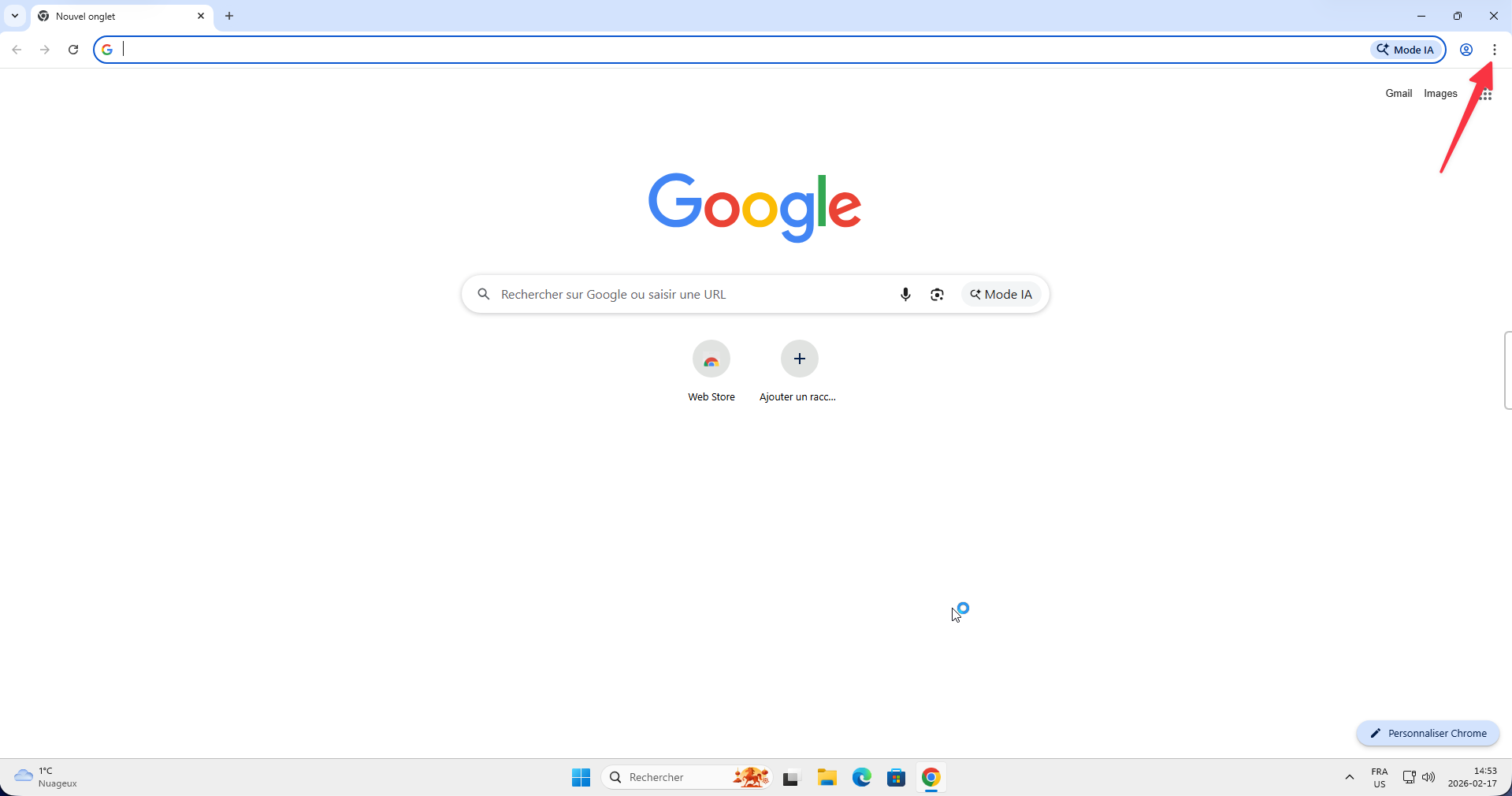
Task: Click the taskbar Rechercher search box
Action: tap(687, 777)
